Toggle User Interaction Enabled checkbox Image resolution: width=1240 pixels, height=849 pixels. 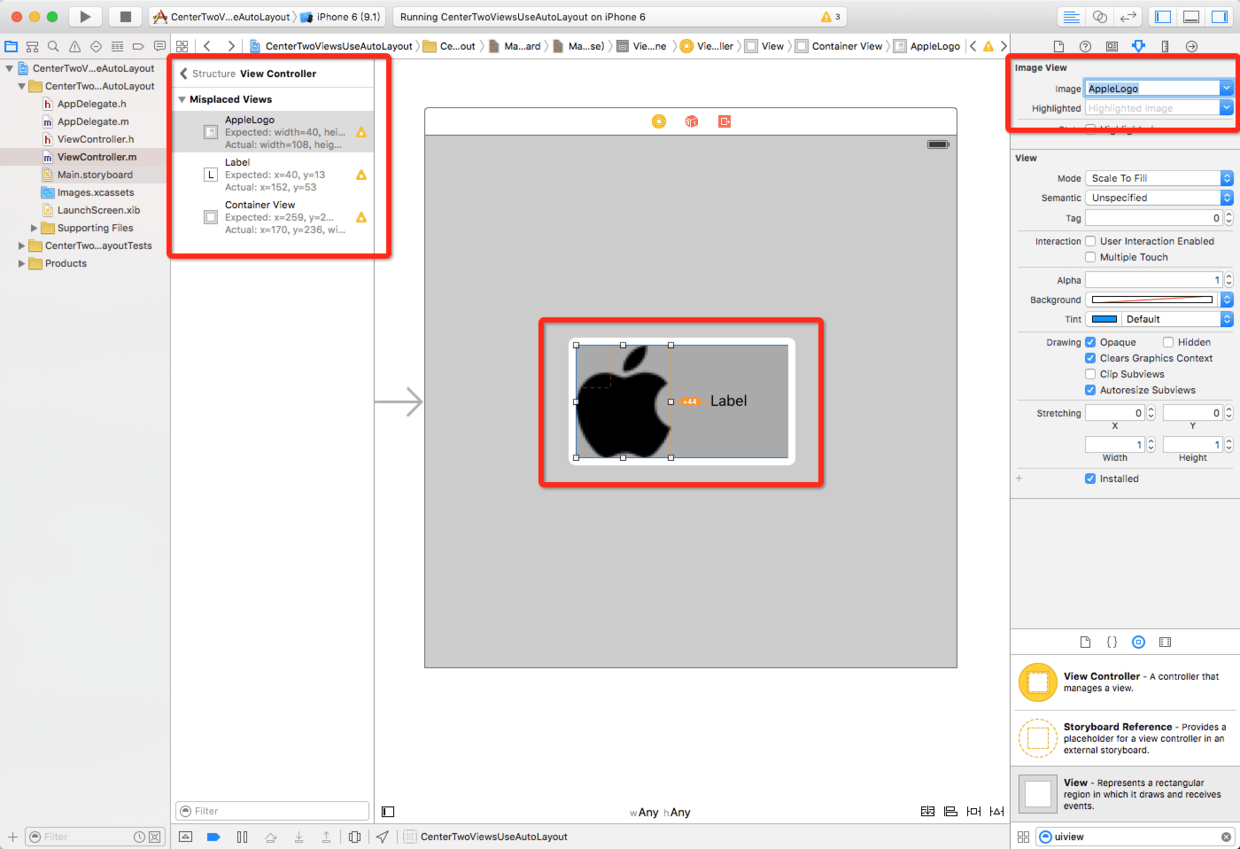1091,241
